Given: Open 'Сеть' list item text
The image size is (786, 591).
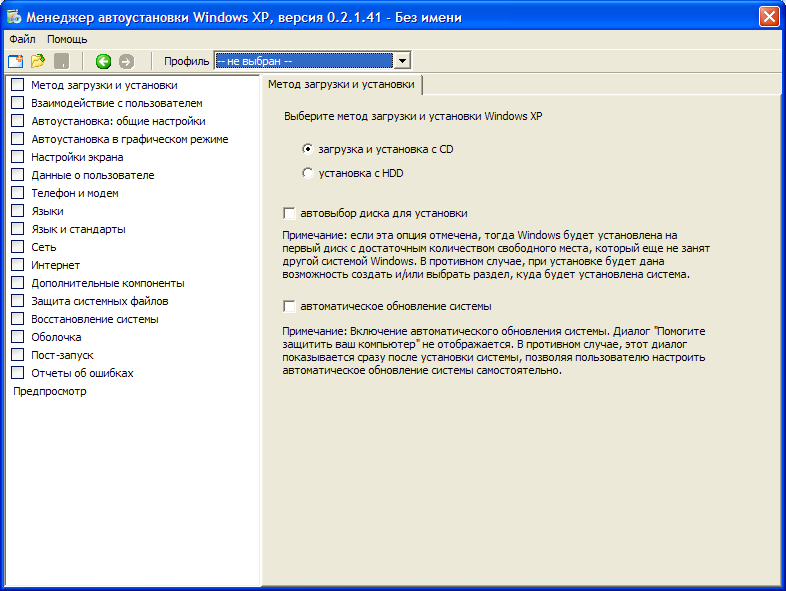Looking at the screenshot, I should point(44,248).
